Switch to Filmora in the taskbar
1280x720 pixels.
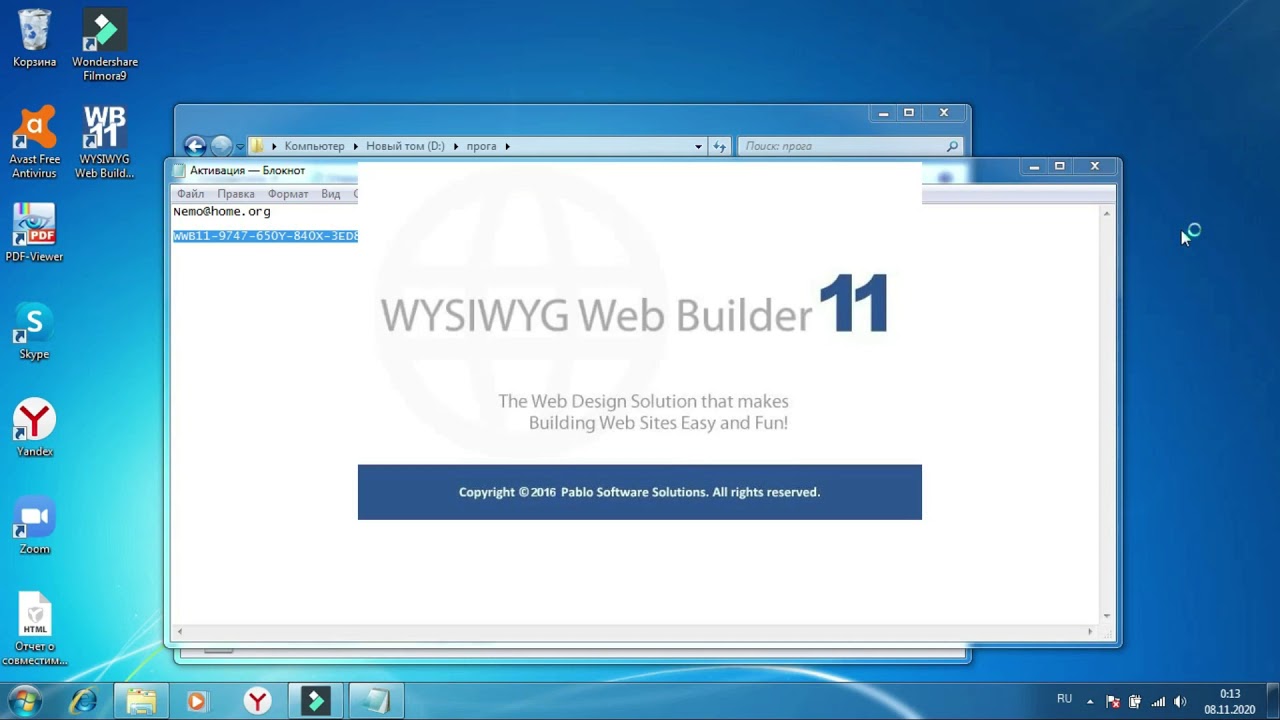coord(317,701)
